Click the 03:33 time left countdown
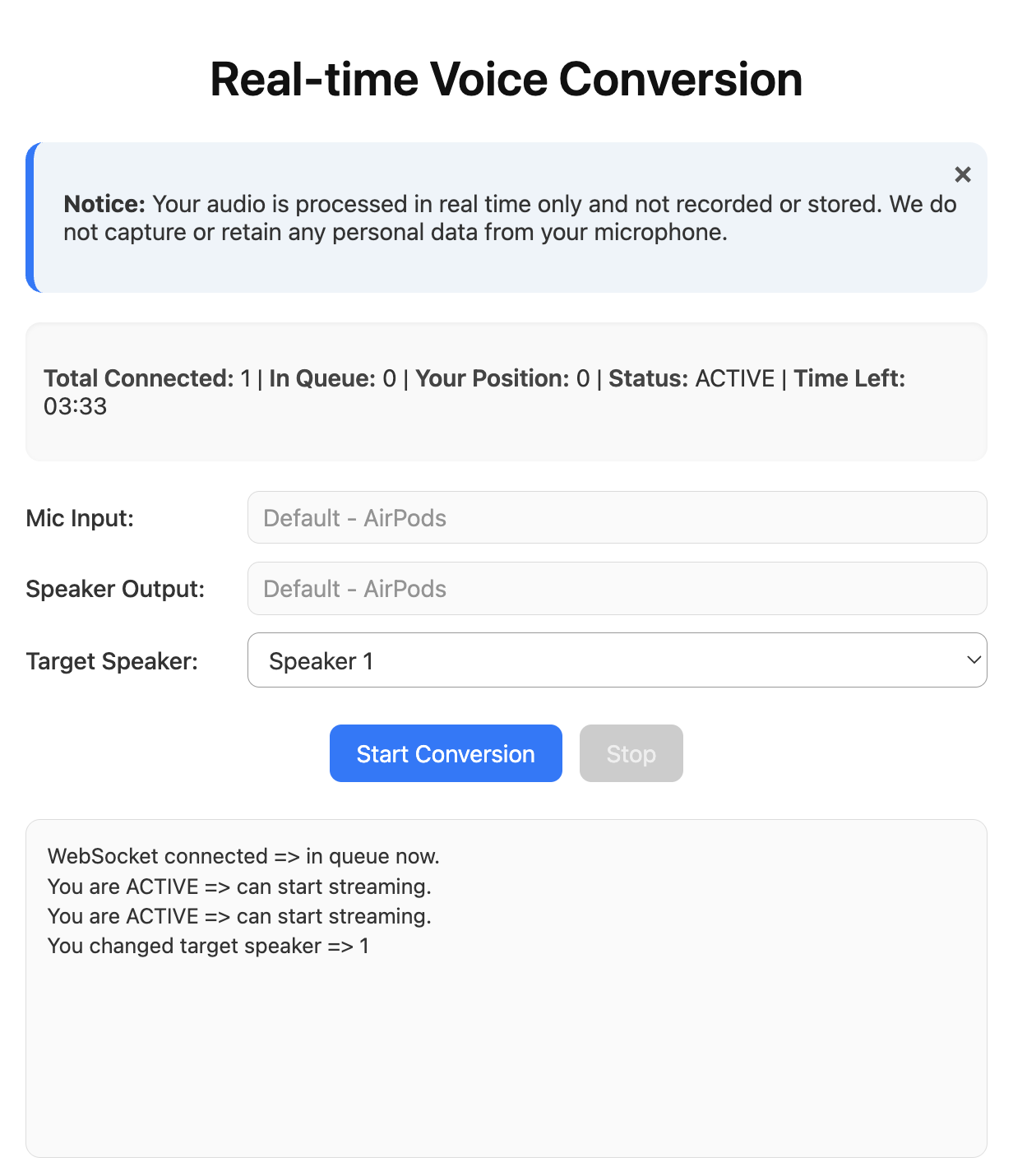The width and height of the screenshot is (1013, 1176). coord(76,406)
